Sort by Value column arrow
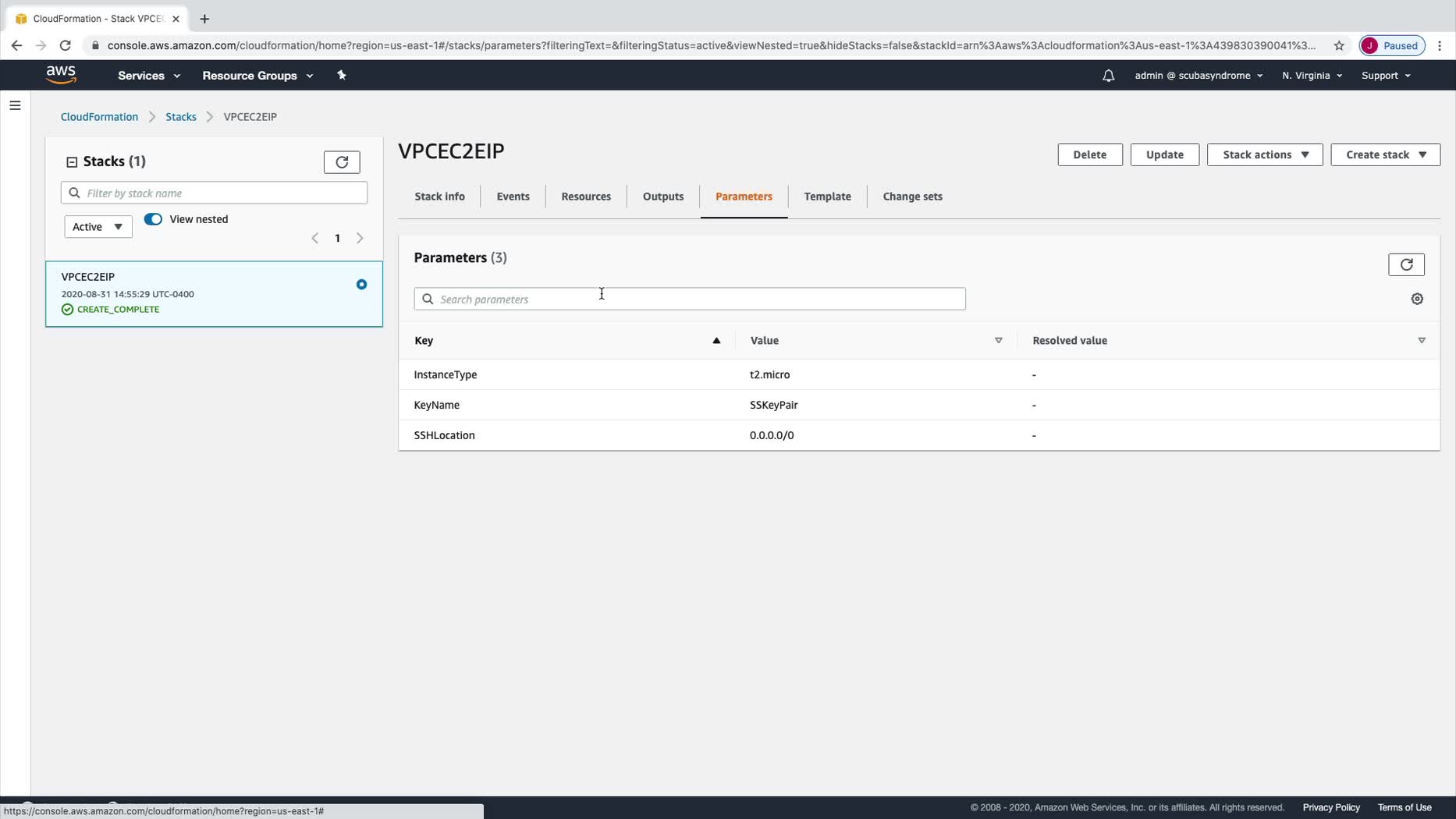1456x819 pixels. click(998, 341)
